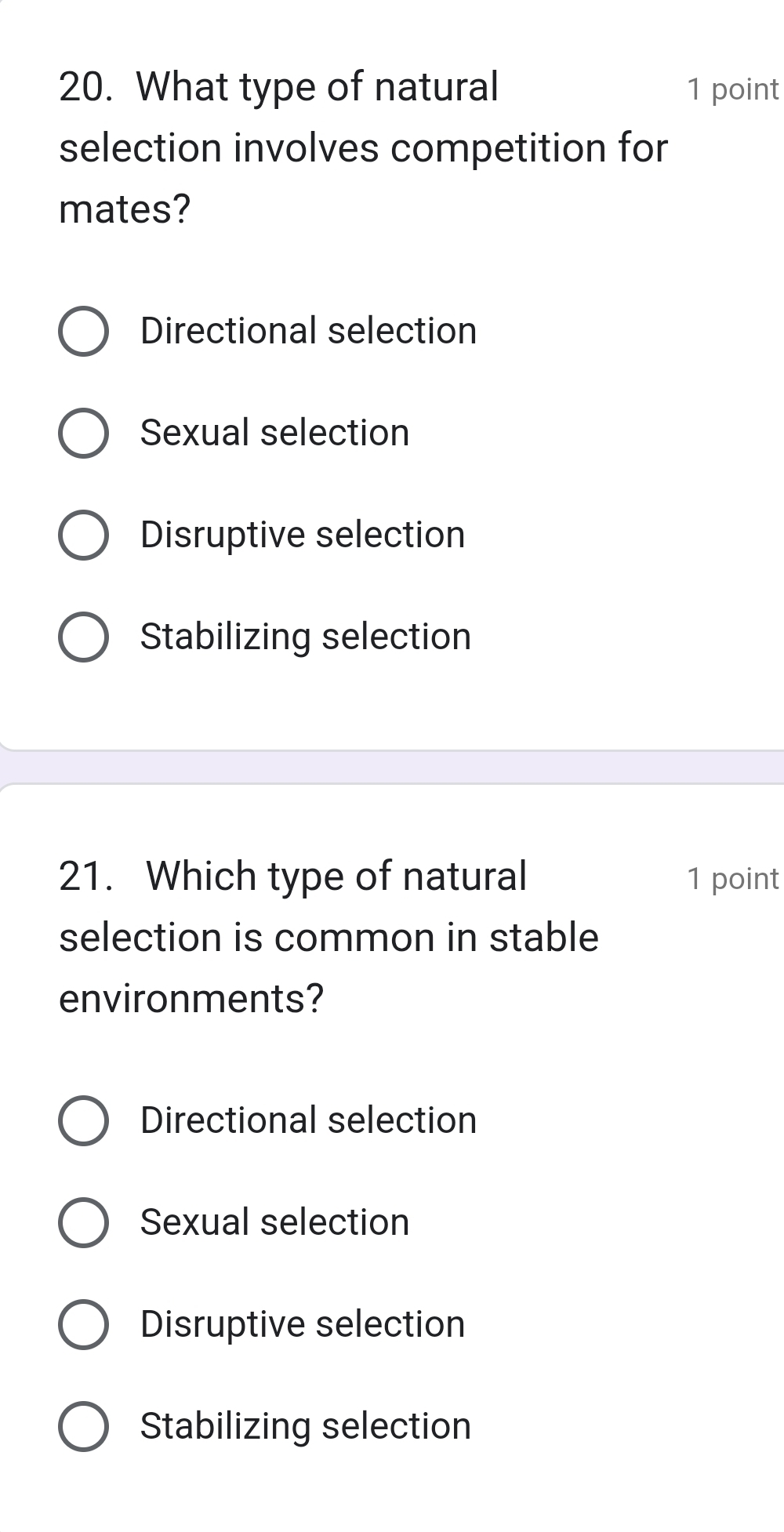This screenshot has height=1532, width=784.
Task: Pick Disruptive selection radio under question 20
Action: pyautogui.click(x=83, y=535)
